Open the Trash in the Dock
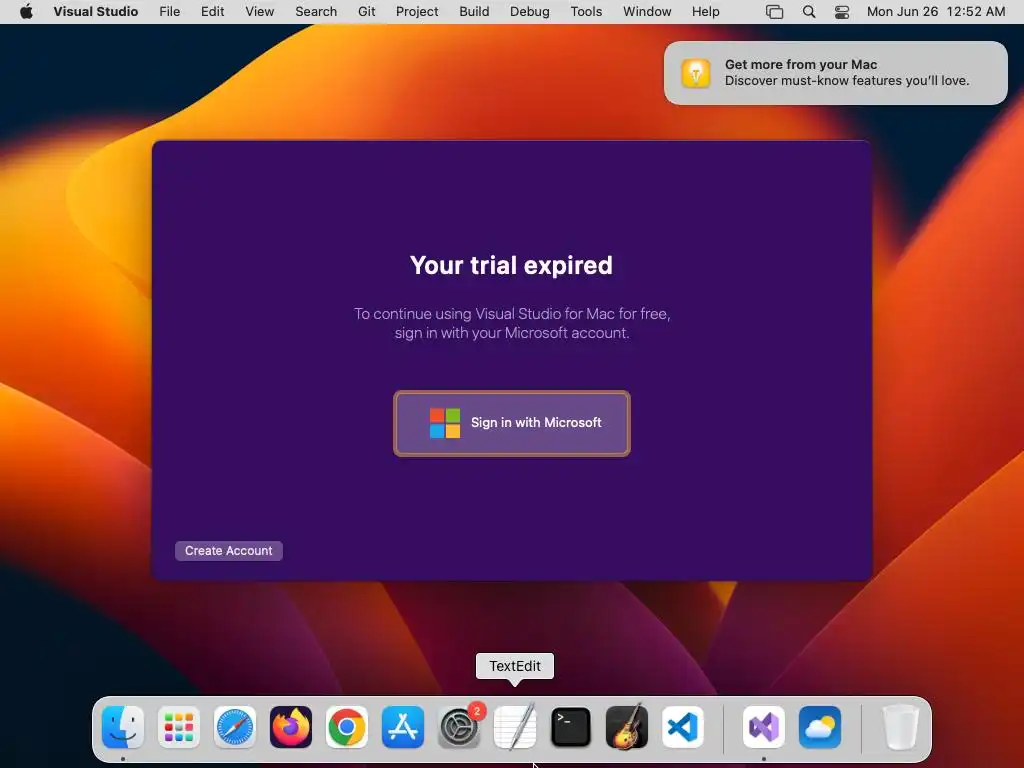1024x768 pixels. pos(901,727)
